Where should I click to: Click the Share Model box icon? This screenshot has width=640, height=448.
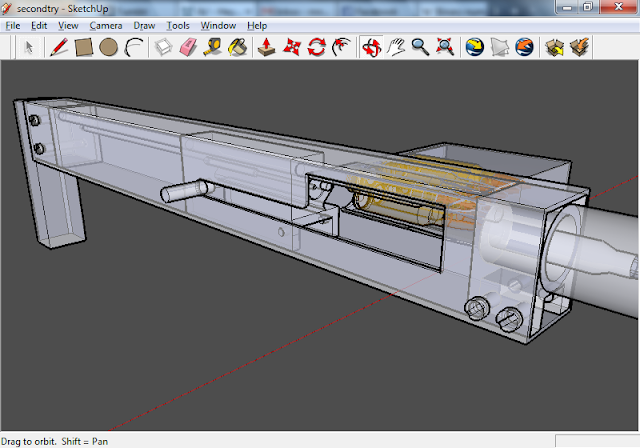click(580, 47)
